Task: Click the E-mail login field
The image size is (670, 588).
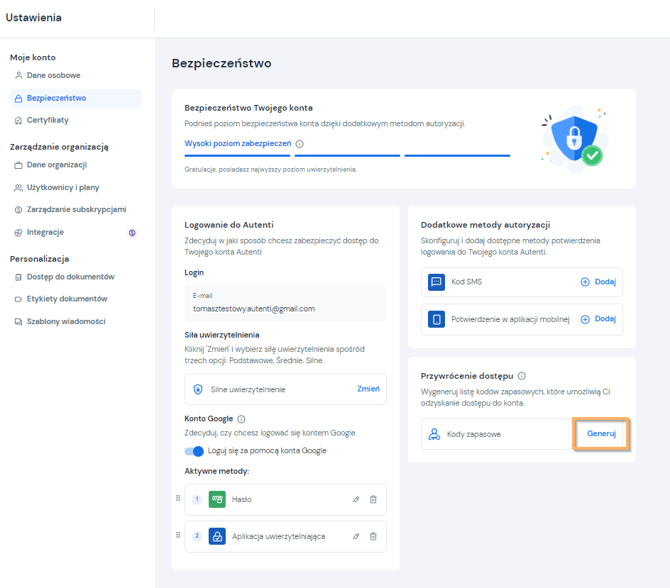Action: click(x=285, y=303)
